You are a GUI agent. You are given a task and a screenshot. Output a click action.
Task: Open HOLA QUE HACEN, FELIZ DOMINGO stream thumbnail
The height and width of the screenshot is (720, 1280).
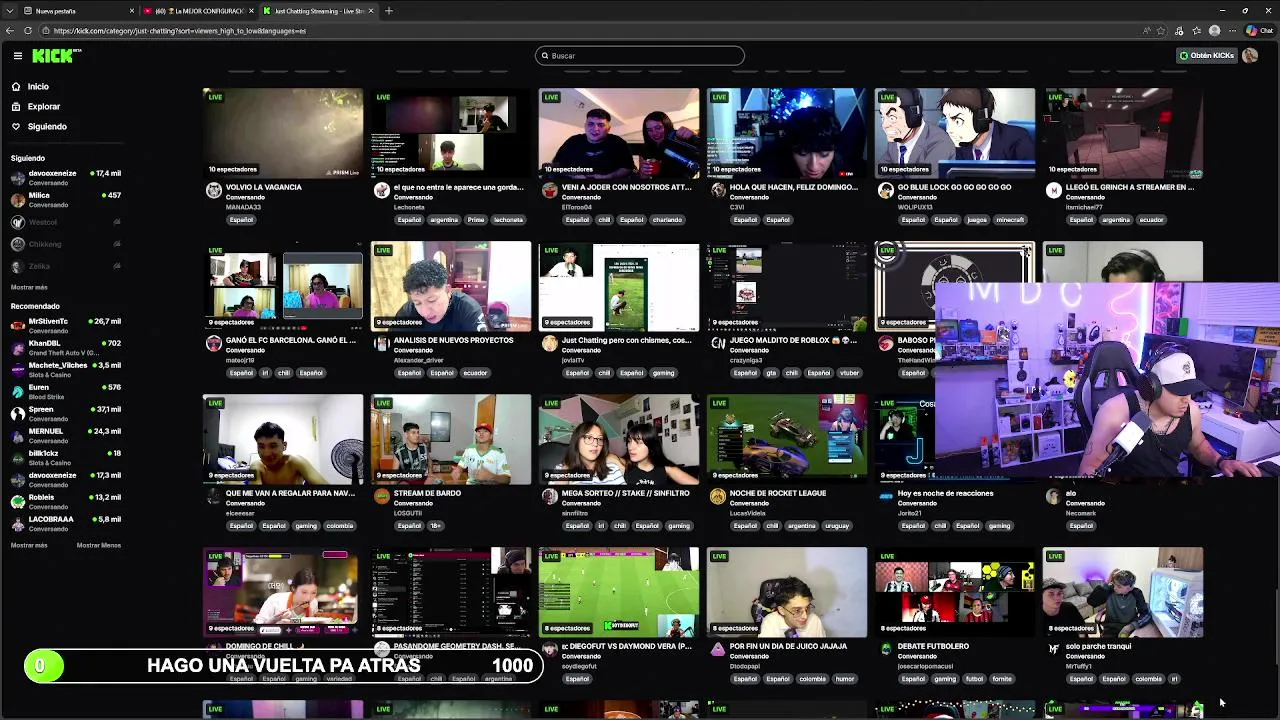pos(787,133)
